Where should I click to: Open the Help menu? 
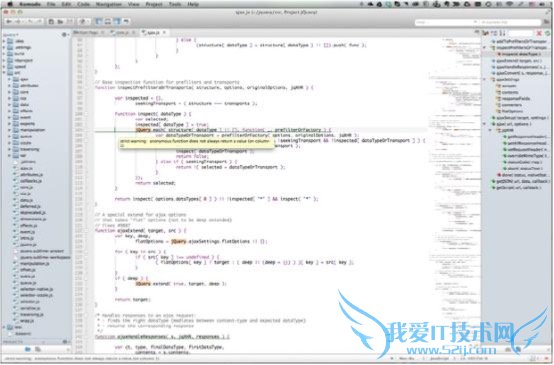pyautogui.click(x=193, y=4)
